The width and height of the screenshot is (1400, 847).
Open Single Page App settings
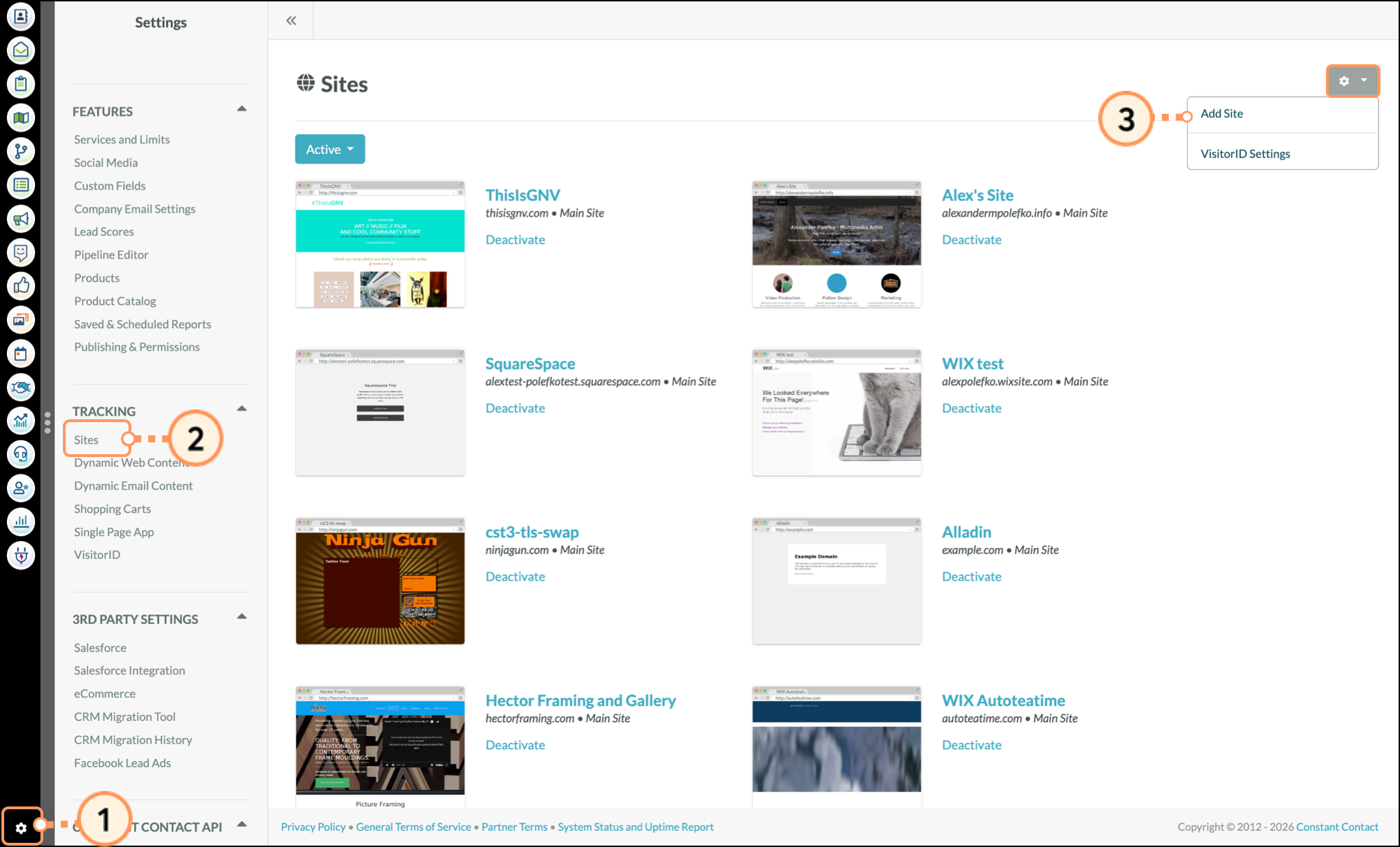[x=114, y=532]
